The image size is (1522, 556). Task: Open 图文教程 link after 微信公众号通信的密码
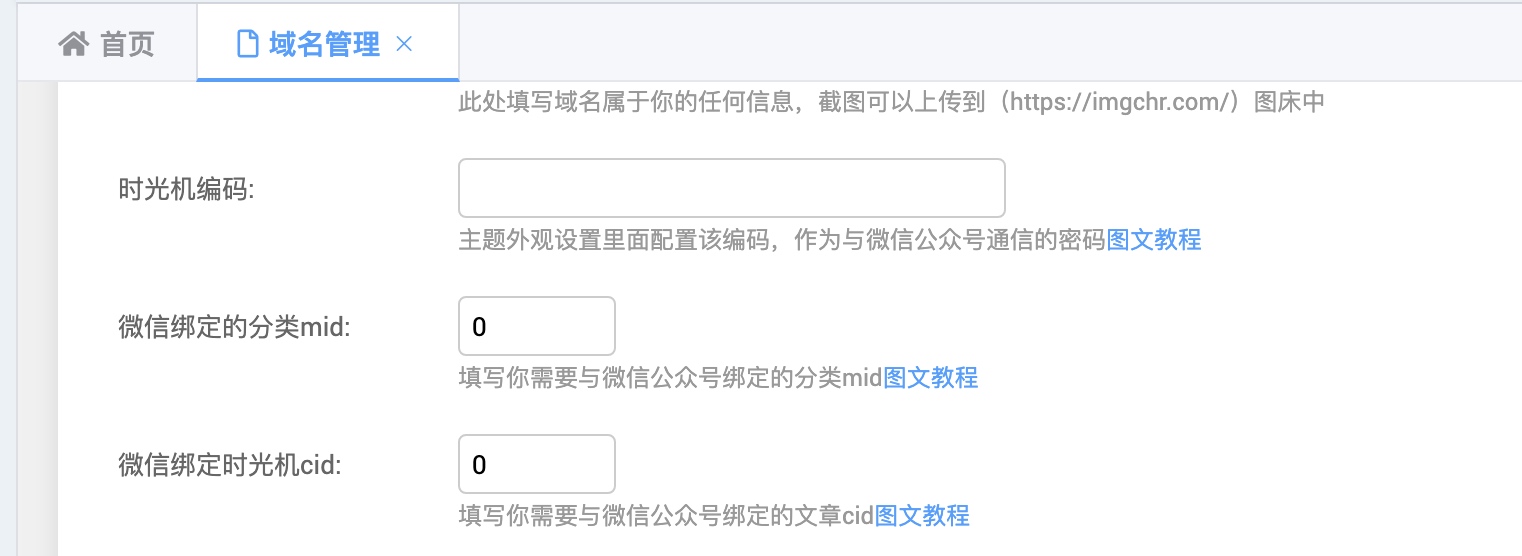[x=1154, y=240]
